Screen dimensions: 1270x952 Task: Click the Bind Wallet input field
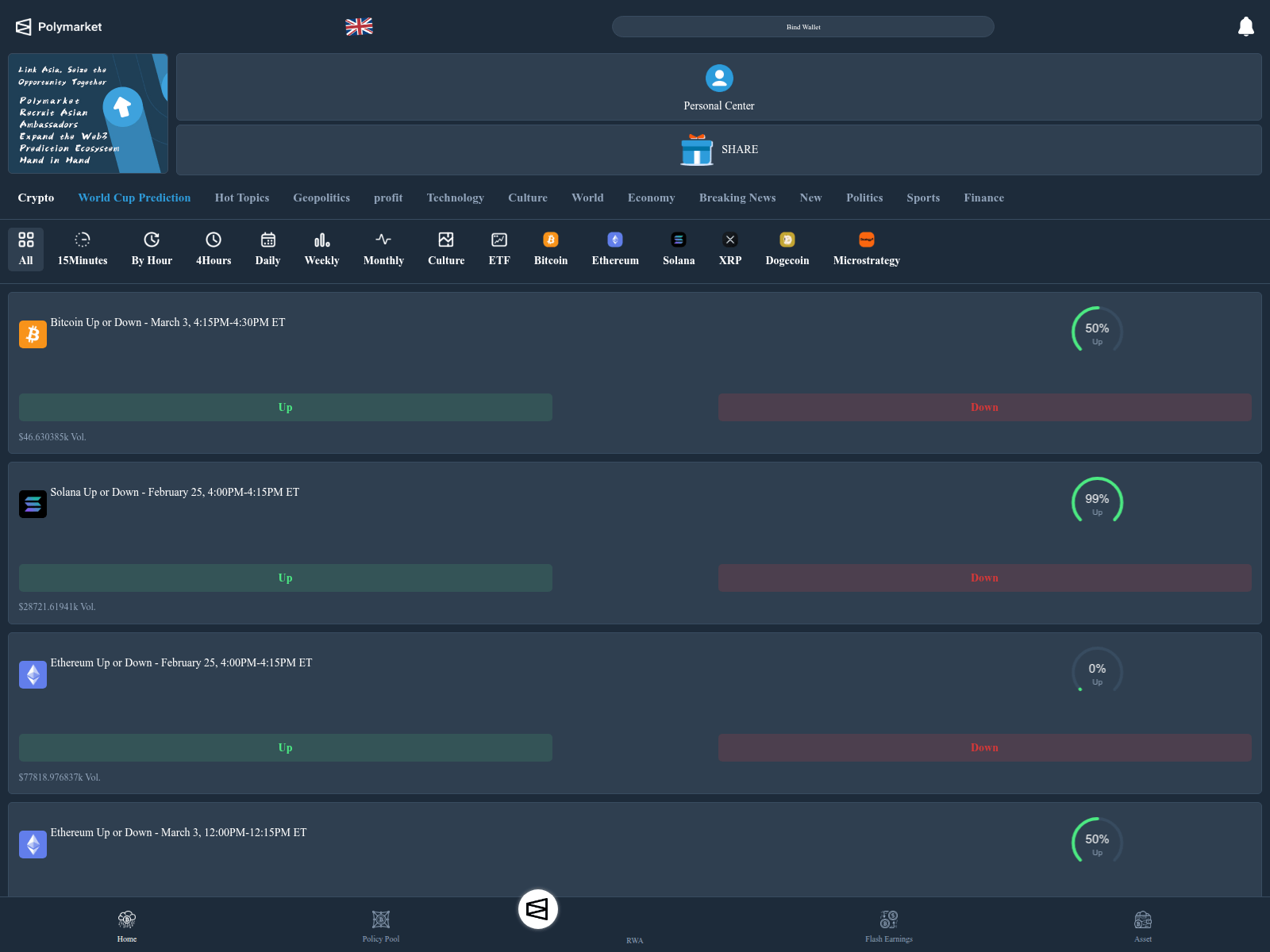[802, 26]
